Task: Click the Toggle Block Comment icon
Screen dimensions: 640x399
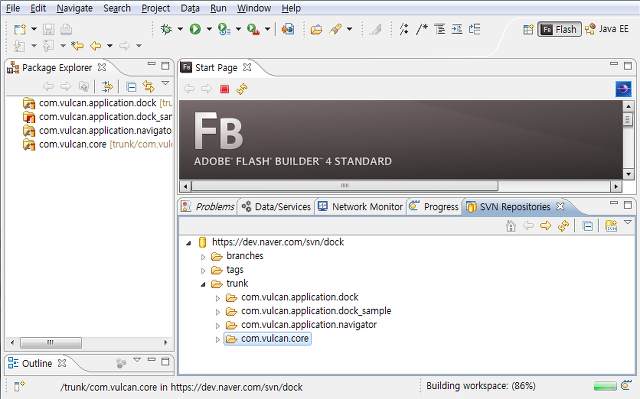Action: tap(422, 29)
